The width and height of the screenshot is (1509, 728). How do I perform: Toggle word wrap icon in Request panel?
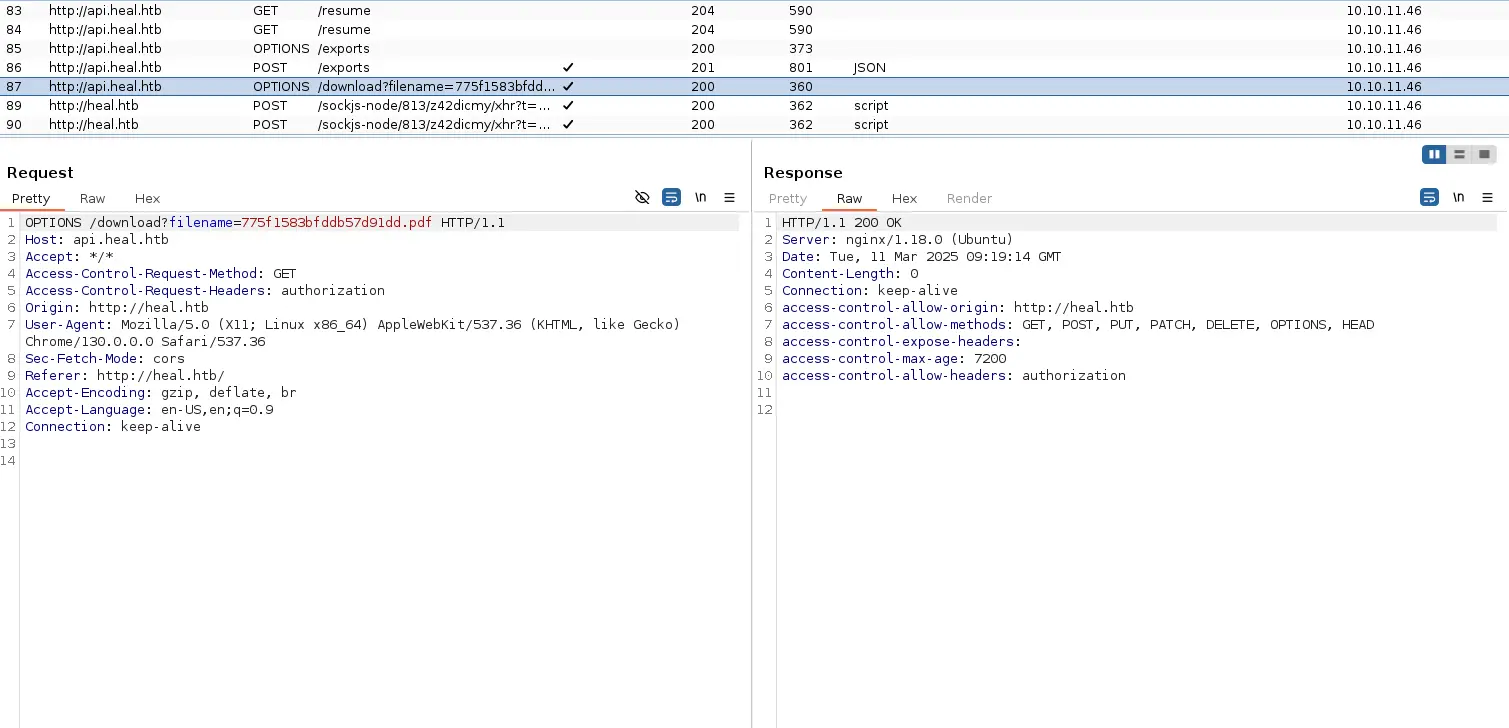(x=672, y=198)
